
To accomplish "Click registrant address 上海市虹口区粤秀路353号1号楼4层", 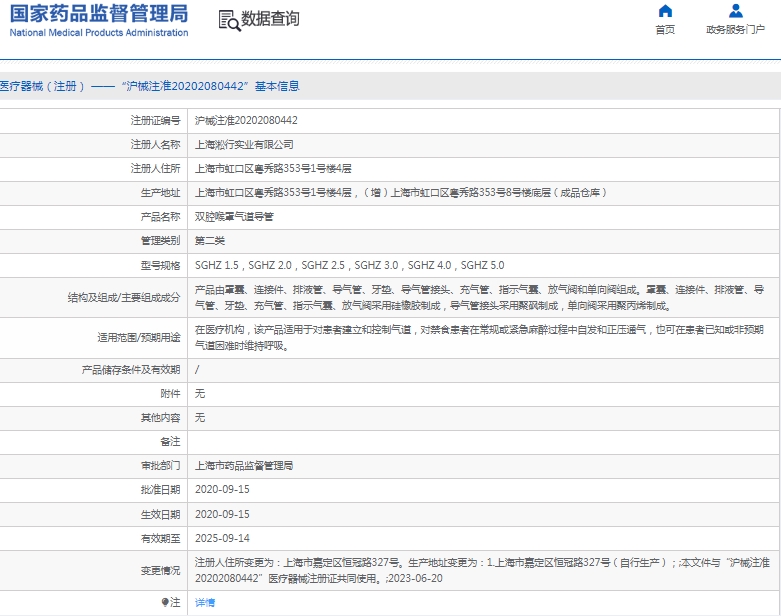I will click(273, 168).
